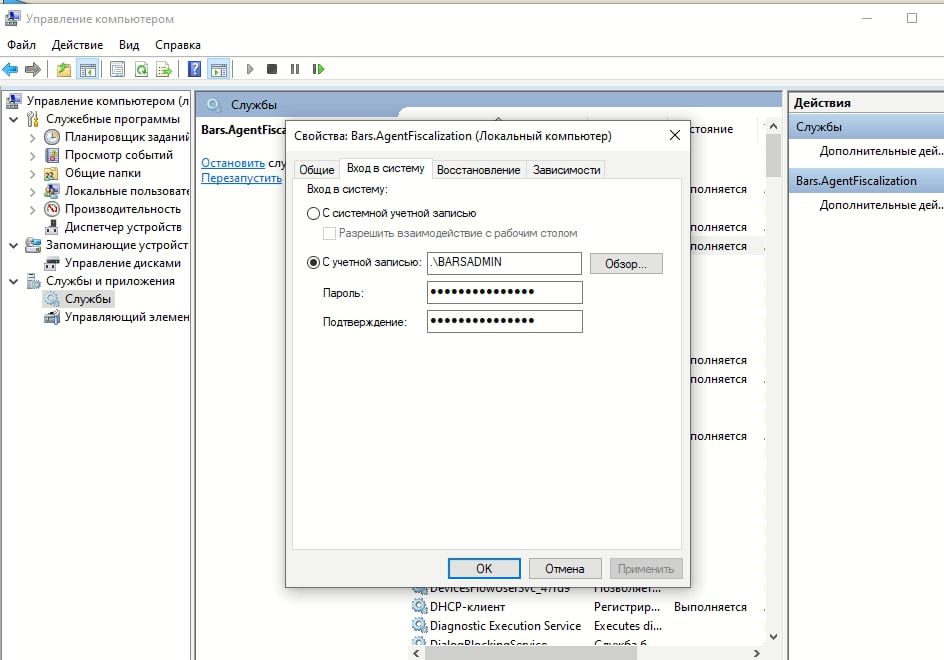
Task: Select Планировщик заданий in the tree
Action: pos(127,137)
